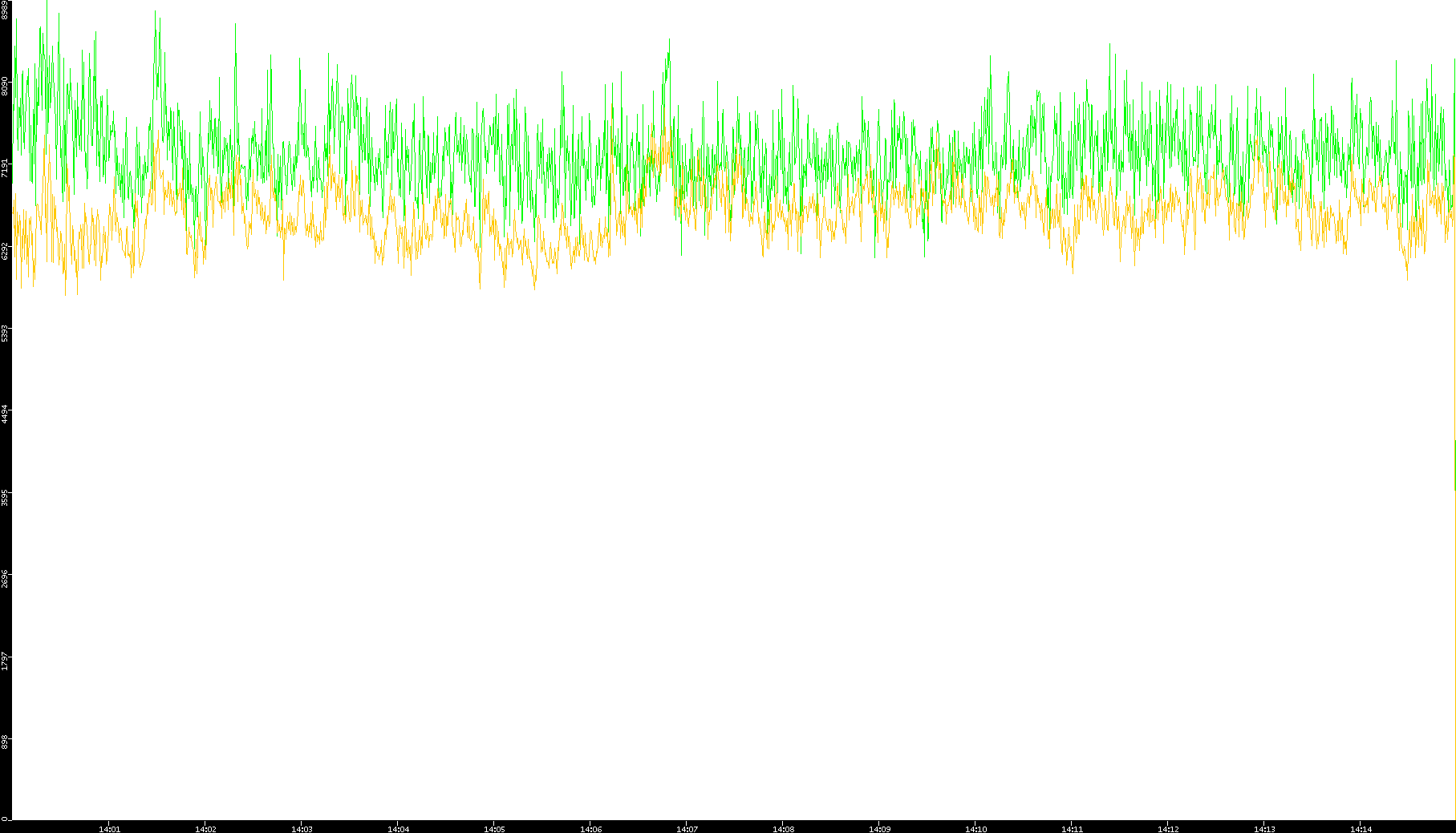Screen dimensions: 1456x833
Task: Select the 3595 y-axis value
Action: tap(6, 497)
